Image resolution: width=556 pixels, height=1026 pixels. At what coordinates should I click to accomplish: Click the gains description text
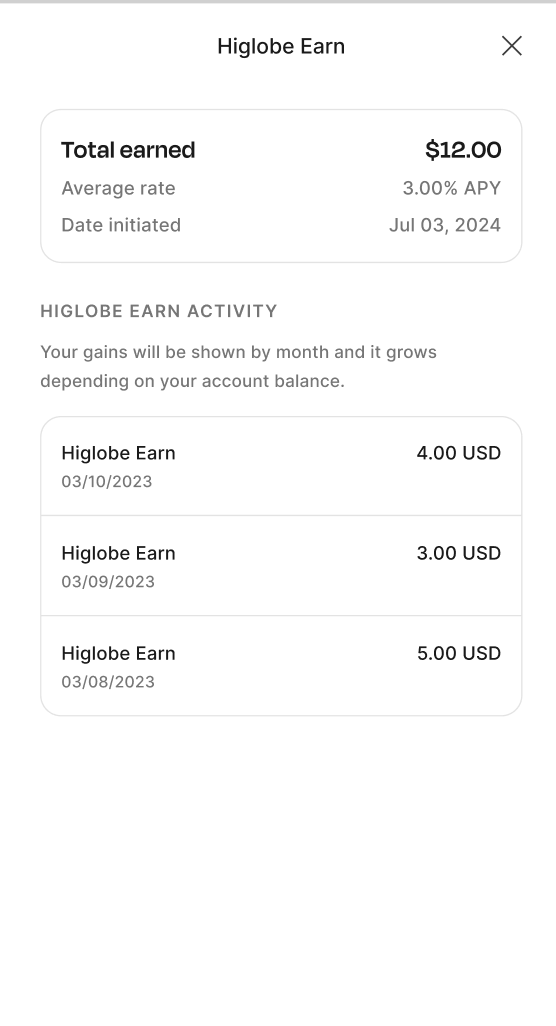pyautogui.click(x=239, y=366)
